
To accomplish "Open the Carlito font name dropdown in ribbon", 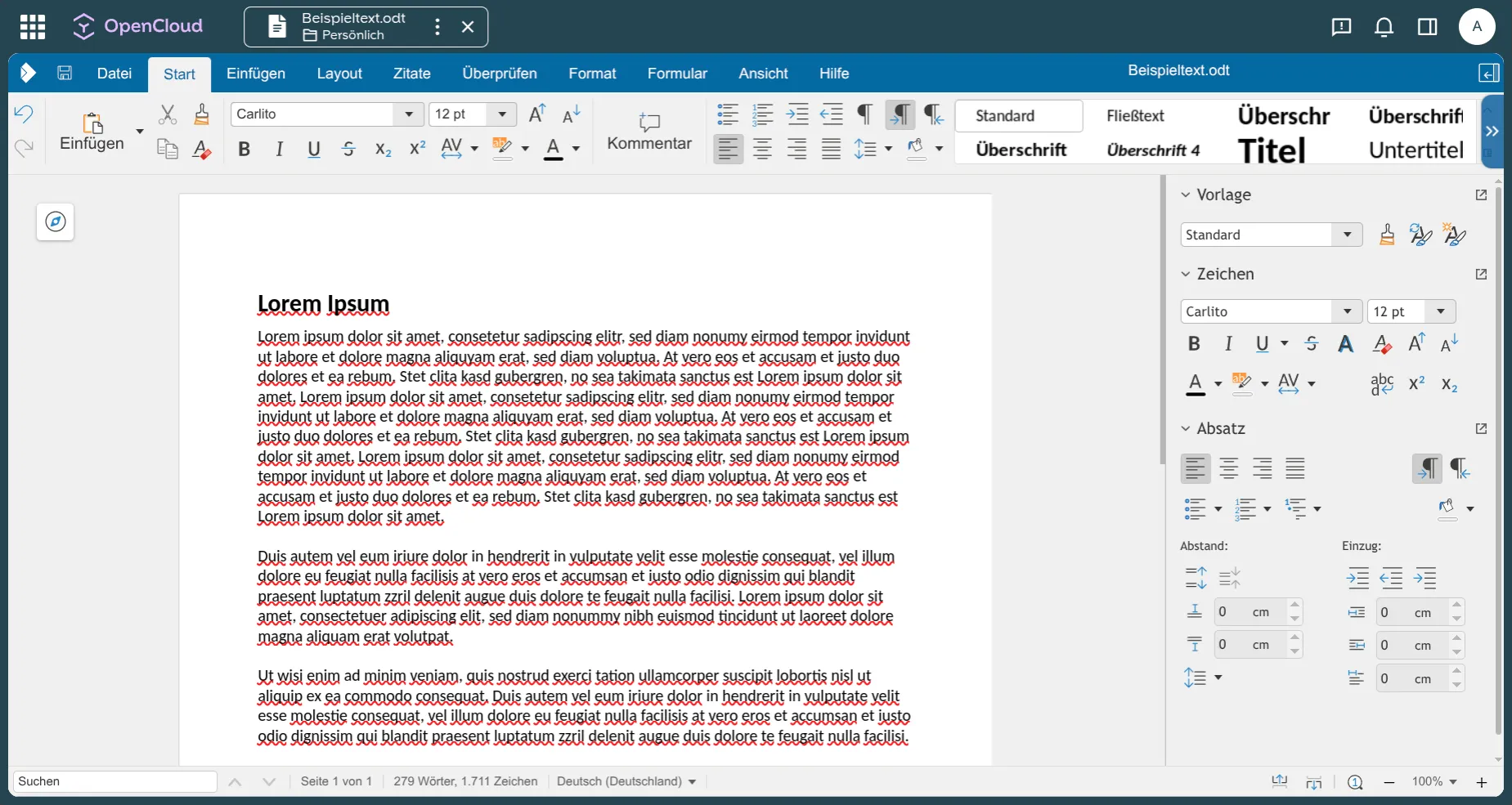I will (x=408, y=114).
